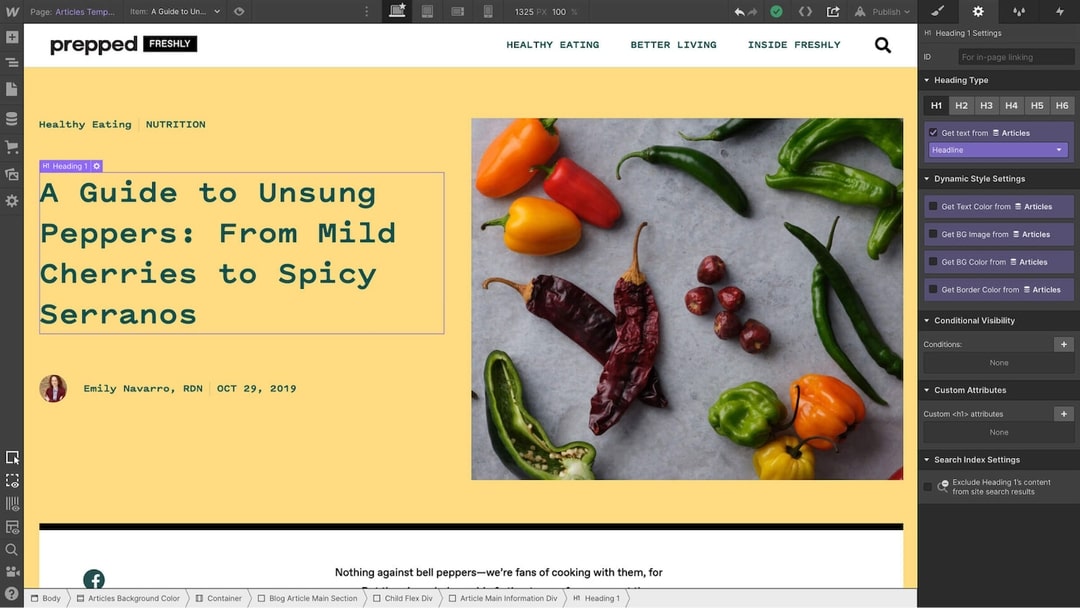Select the desktop base breakpoint
This screenshot has height=608, width=1080.
[397, 11]
